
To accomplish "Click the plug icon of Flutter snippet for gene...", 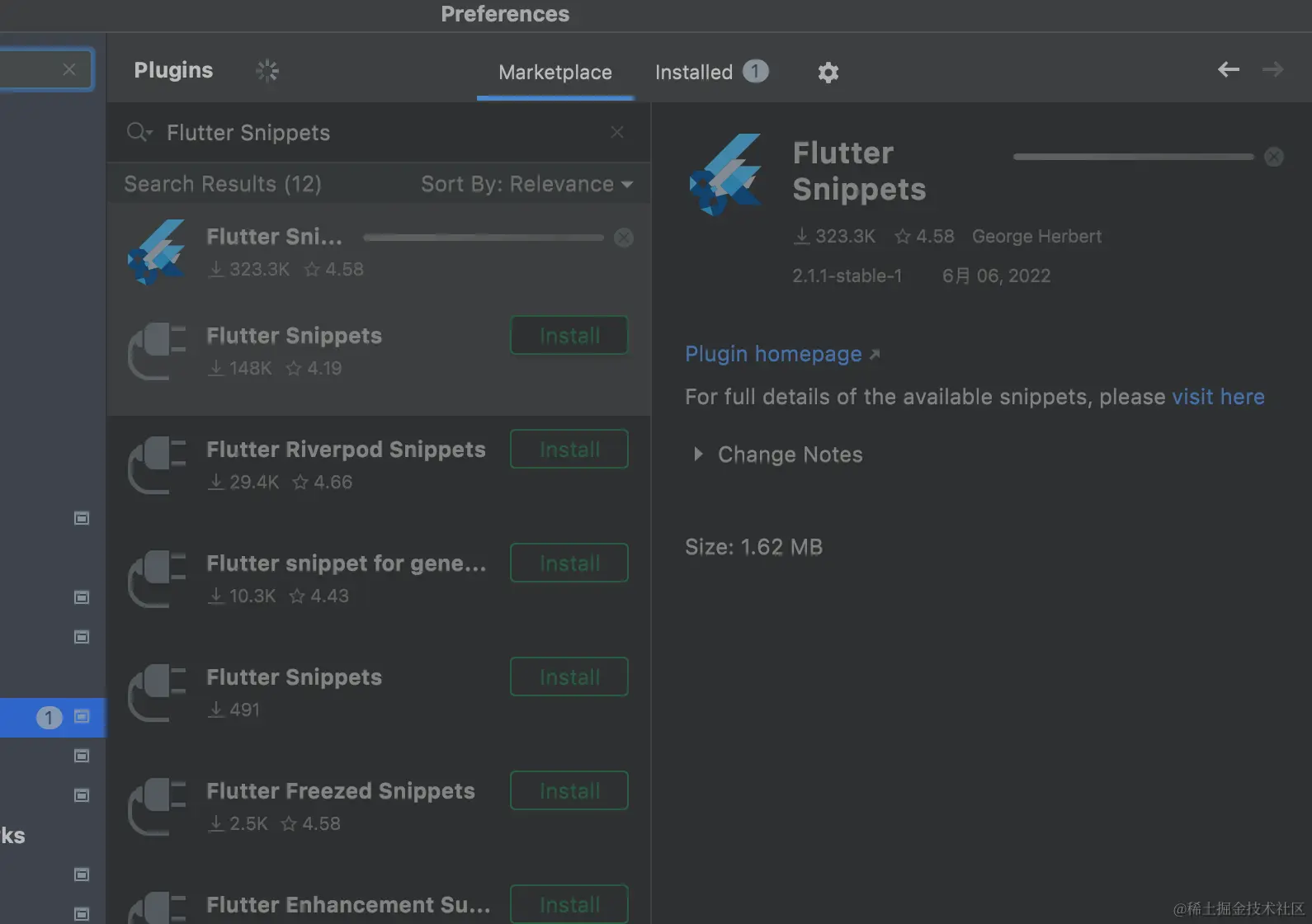I will [x=157, y=579].
